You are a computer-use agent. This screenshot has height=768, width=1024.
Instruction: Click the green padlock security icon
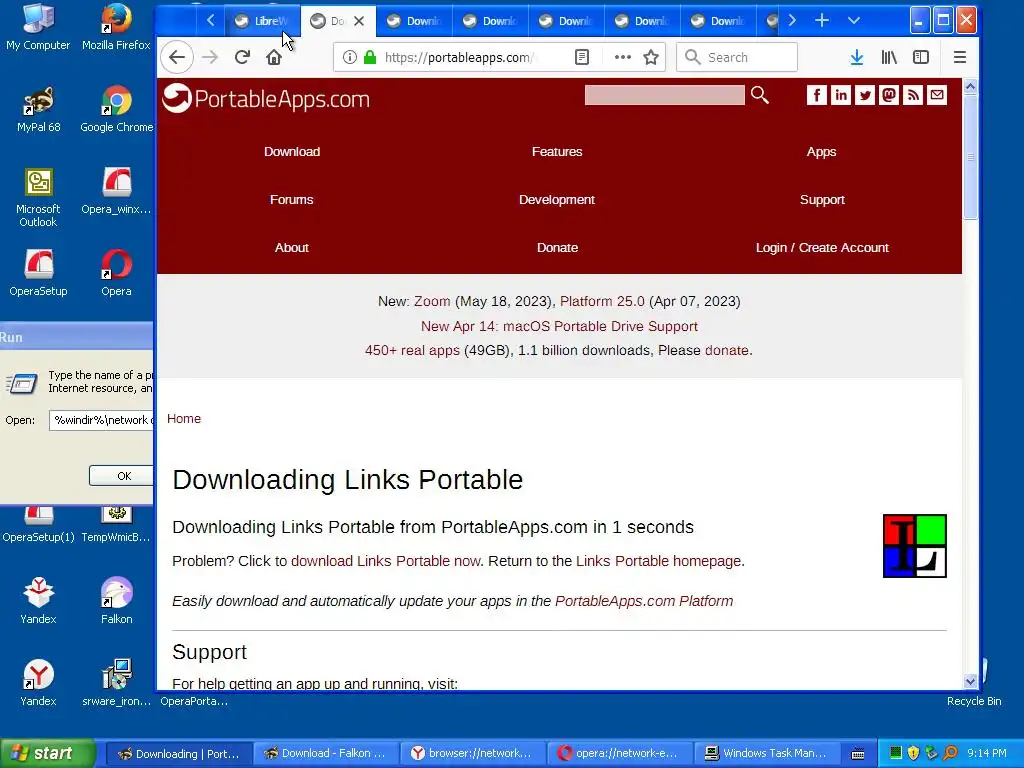370,57
